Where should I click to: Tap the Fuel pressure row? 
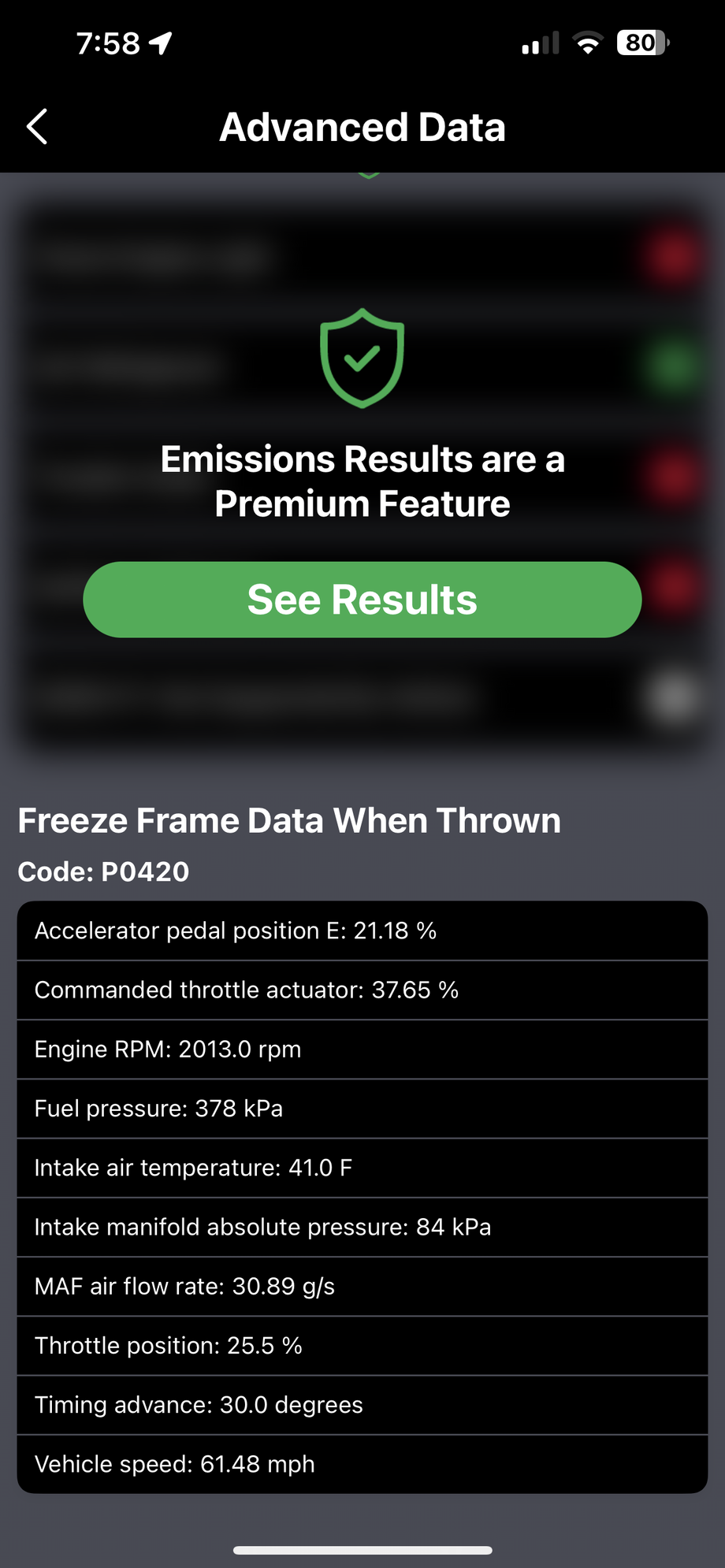[x=362, y=1109]
